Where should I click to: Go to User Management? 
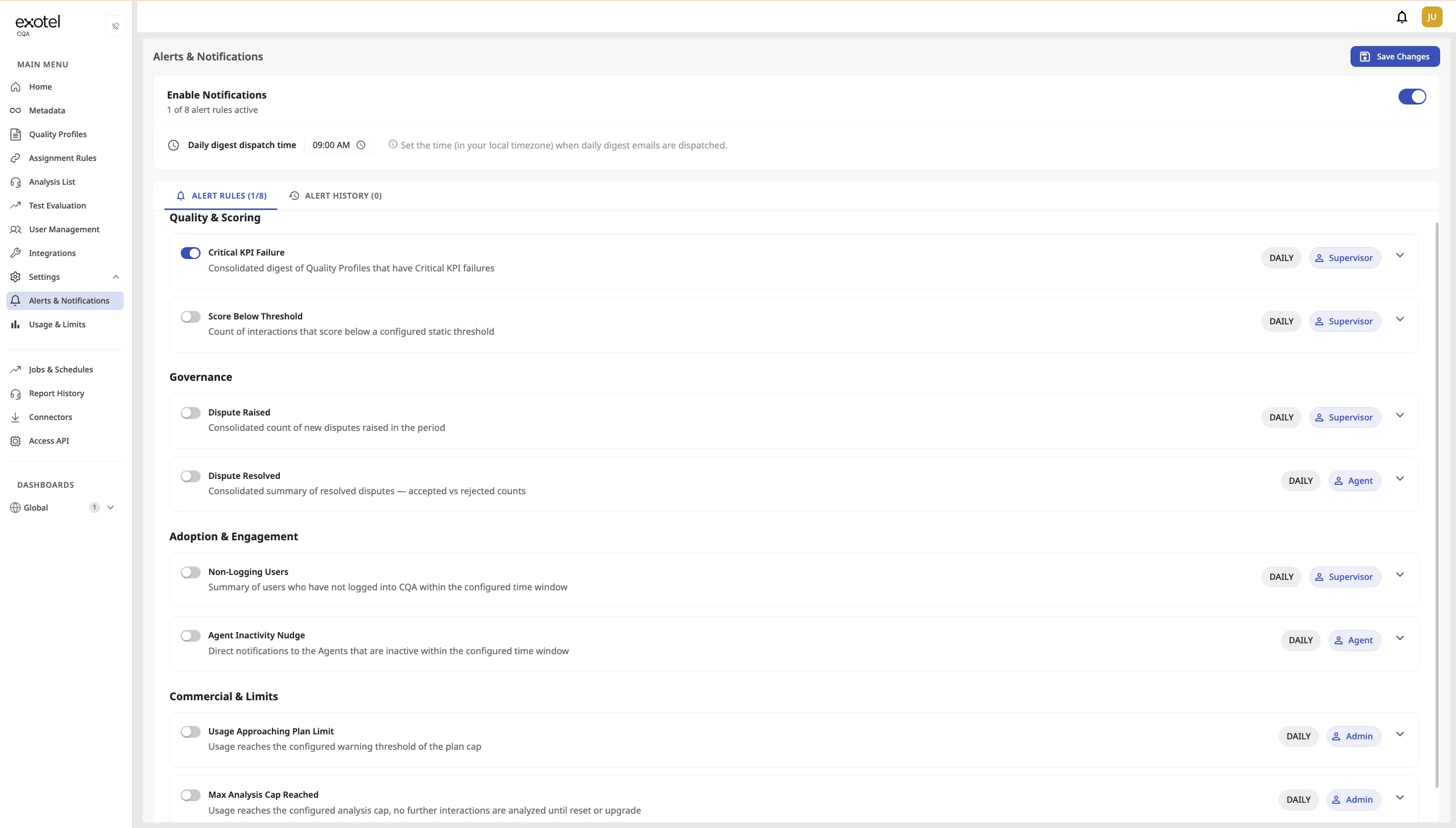click(65, 229)
